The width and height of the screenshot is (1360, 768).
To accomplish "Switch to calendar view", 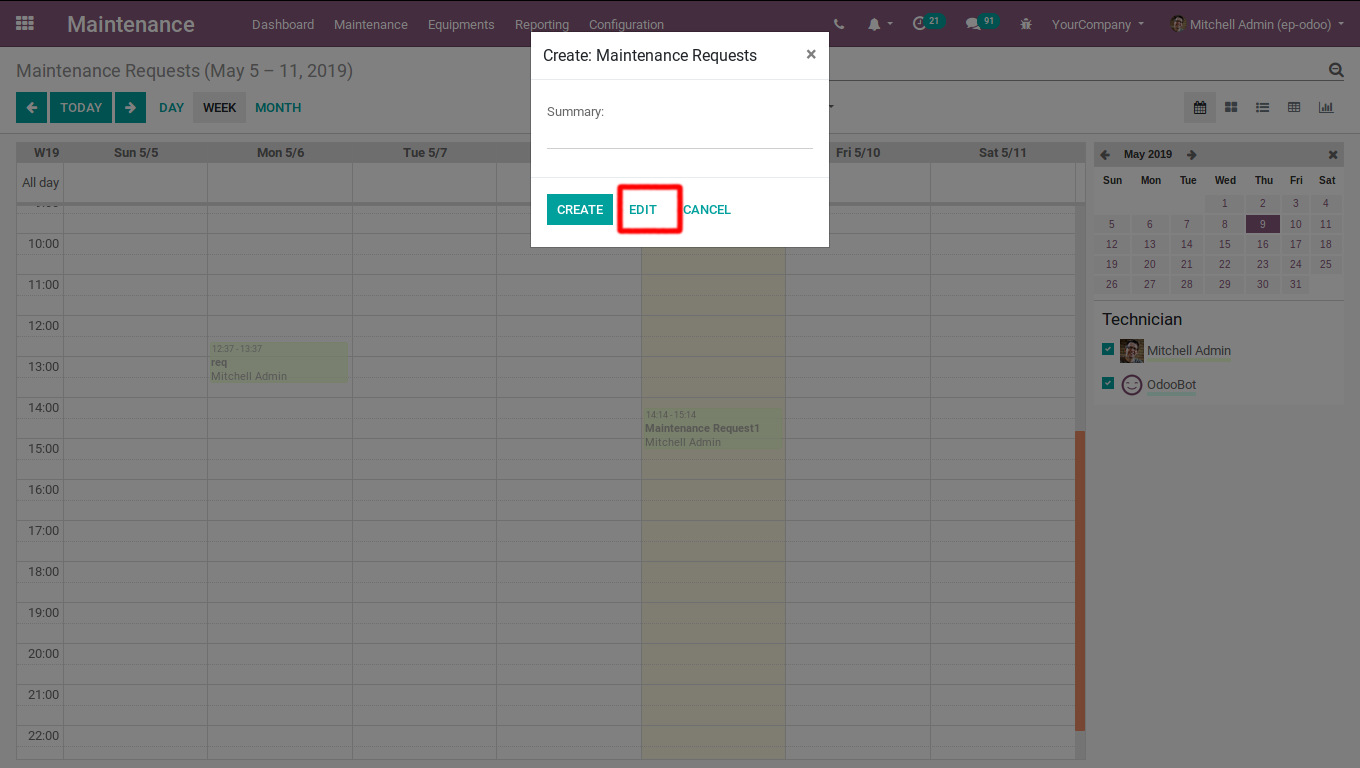I will click(x=1200, y=107).
